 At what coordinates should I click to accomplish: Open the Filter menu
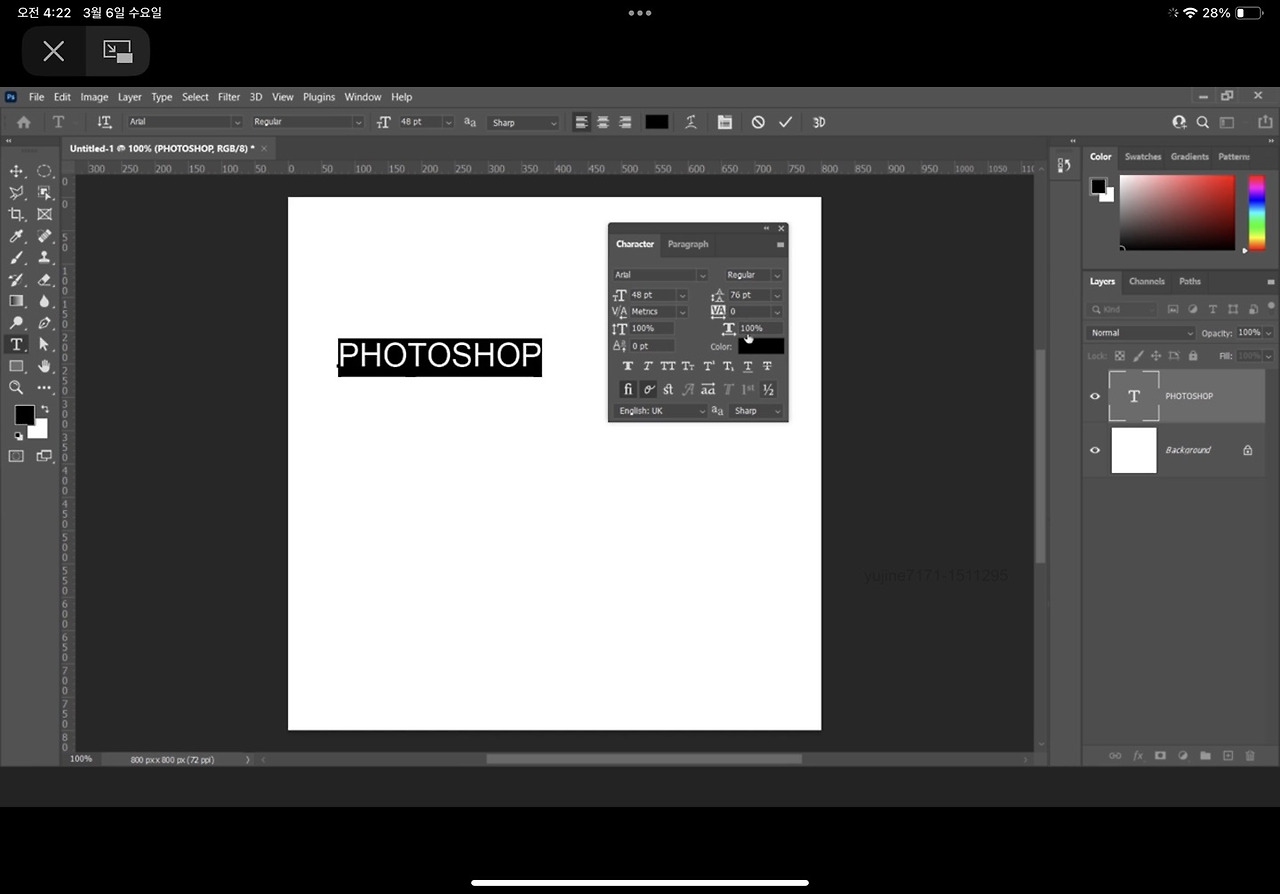[229, 97]
